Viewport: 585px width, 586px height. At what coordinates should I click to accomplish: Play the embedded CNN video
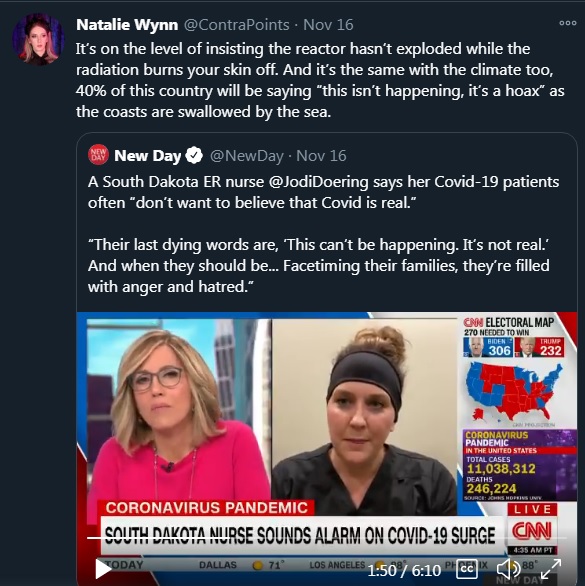103,569
